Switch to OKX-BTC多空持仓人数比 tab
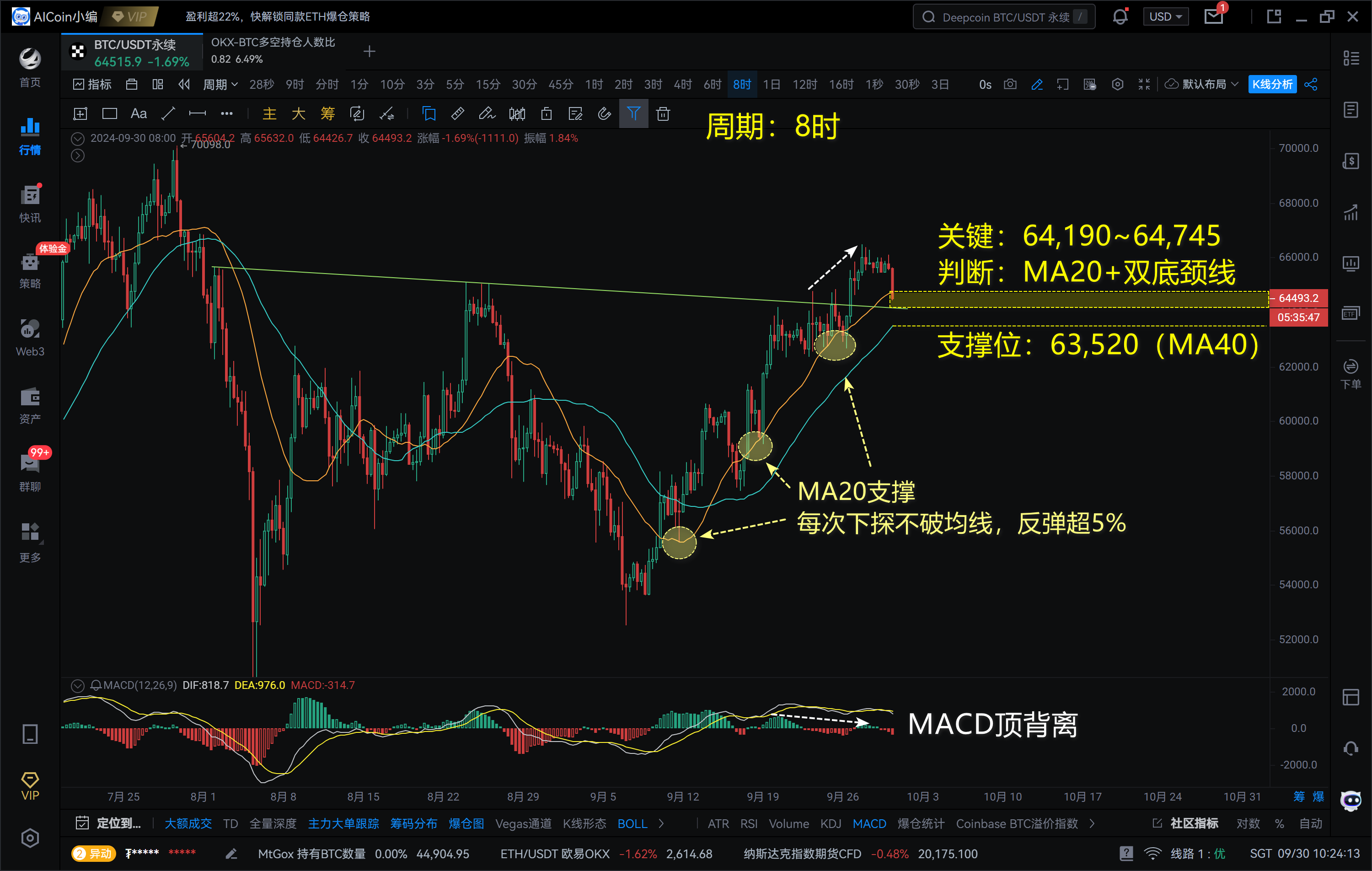 [273, 50]
